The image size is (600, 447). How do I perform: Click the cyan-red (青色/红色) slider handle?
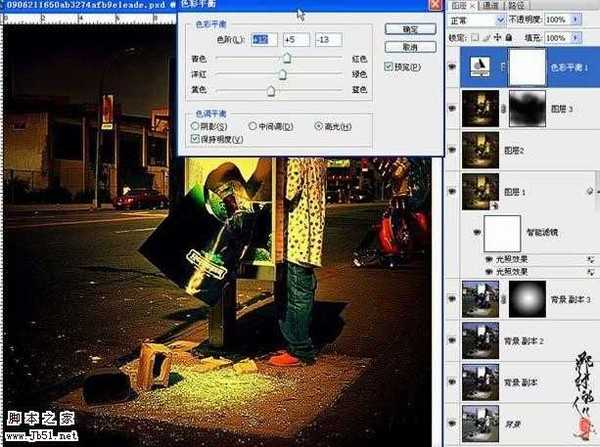tap(286, 60)
